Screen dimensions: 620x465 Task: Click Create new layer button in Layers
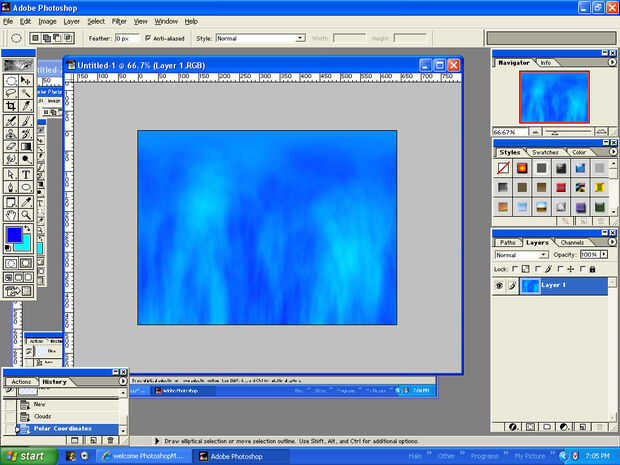(582, 427)
